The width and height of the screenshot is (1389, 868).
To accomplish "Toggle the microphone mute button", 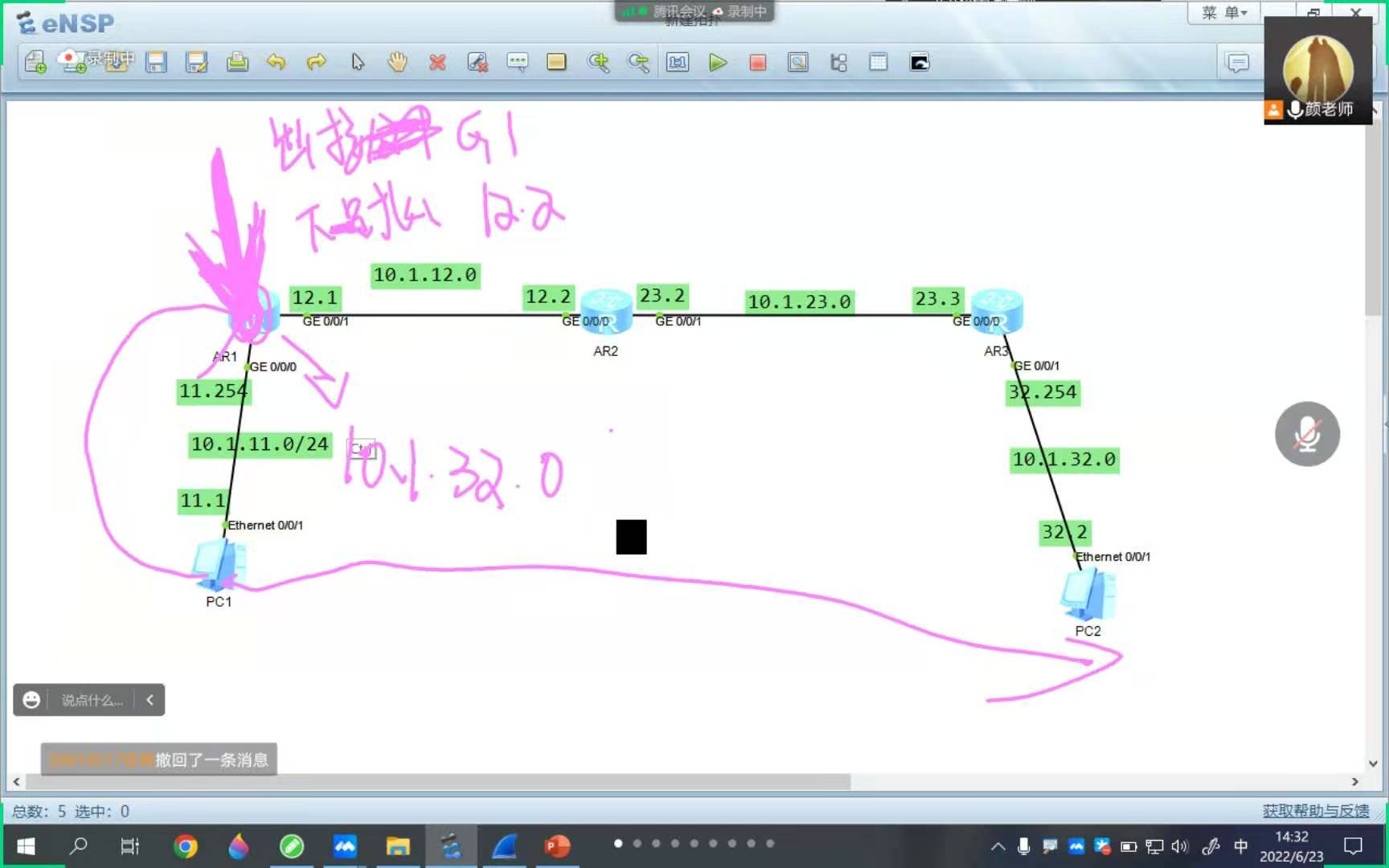I will [1307, 434].
